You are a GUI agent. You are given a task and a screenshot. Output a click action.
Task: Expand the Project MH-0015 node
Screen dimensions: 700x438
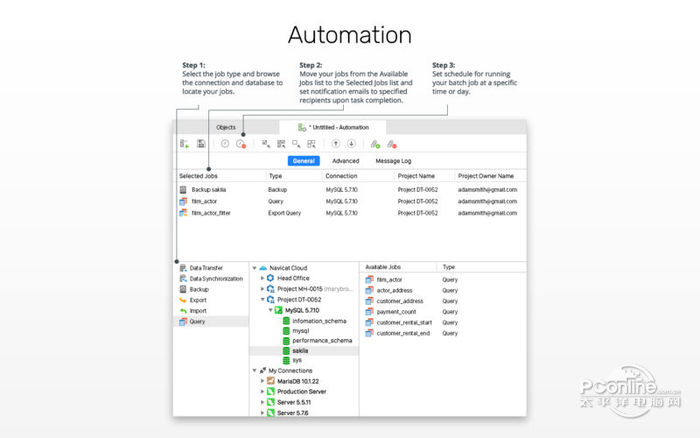(262, 289)
